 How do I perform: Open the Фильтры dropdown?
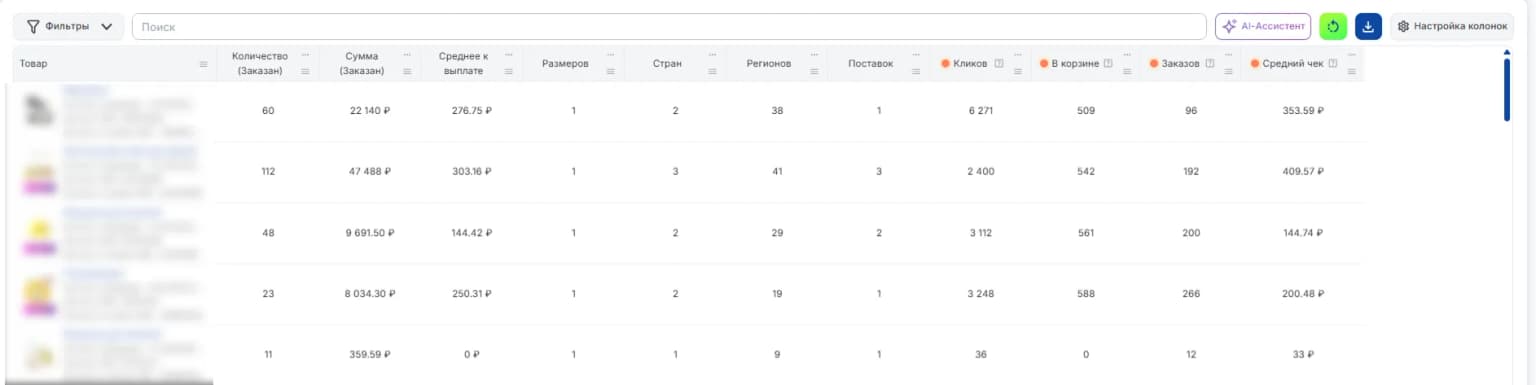69,27
